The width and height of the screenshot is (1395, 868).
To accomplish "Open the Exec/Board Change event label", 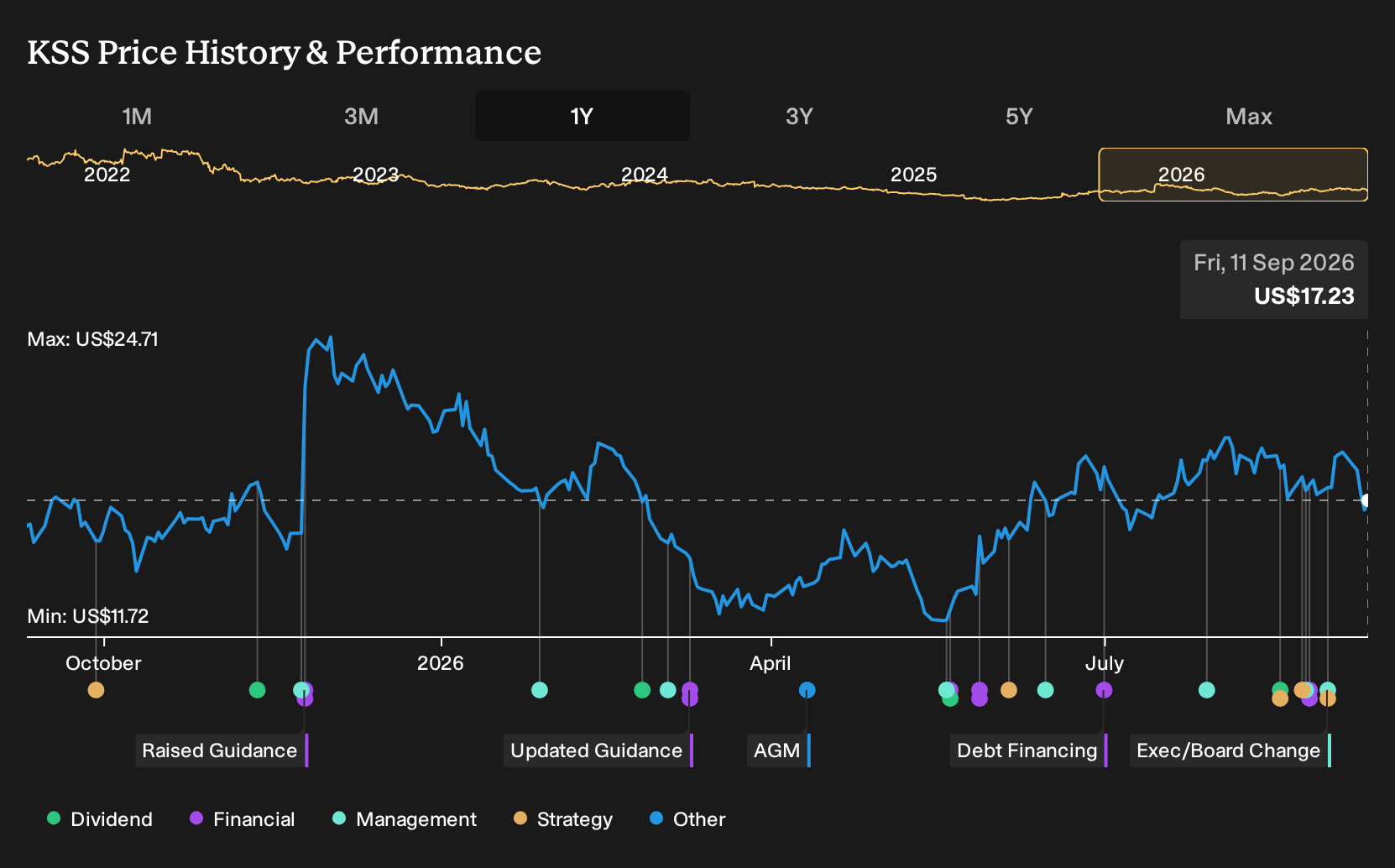I will pos(1230,750).
